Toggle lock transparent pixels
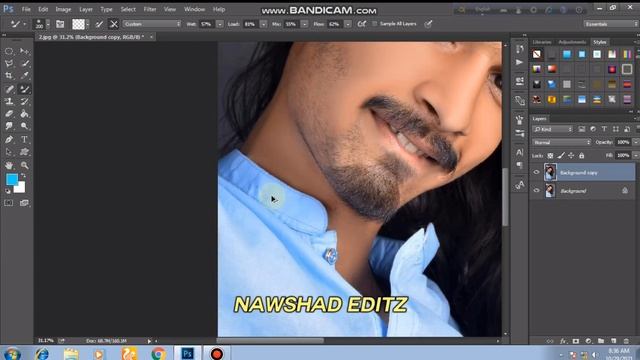 (x=550, y=156)
